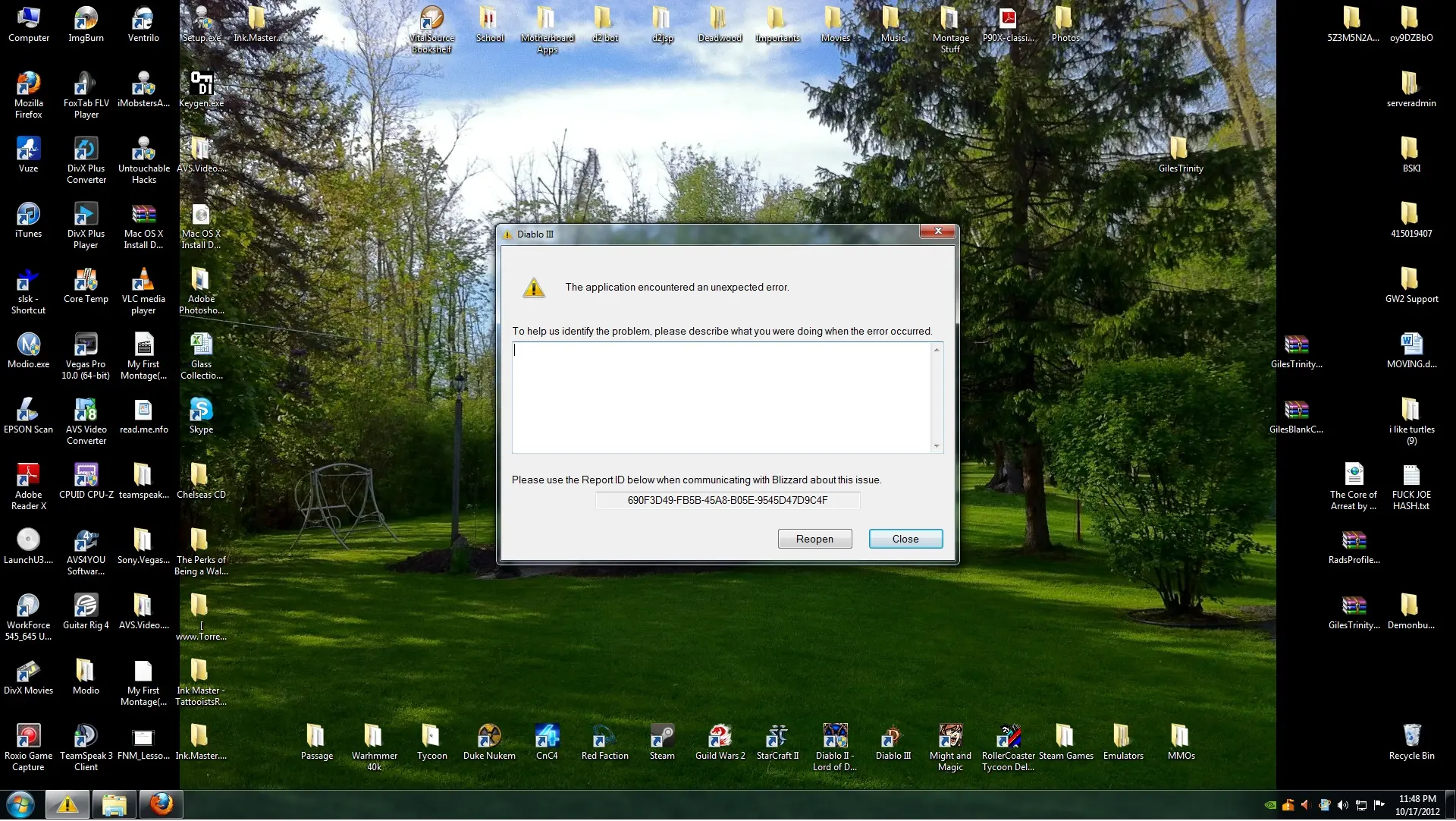
Task: Select the Steam desktop shortcut
Action: click(662, 737)
